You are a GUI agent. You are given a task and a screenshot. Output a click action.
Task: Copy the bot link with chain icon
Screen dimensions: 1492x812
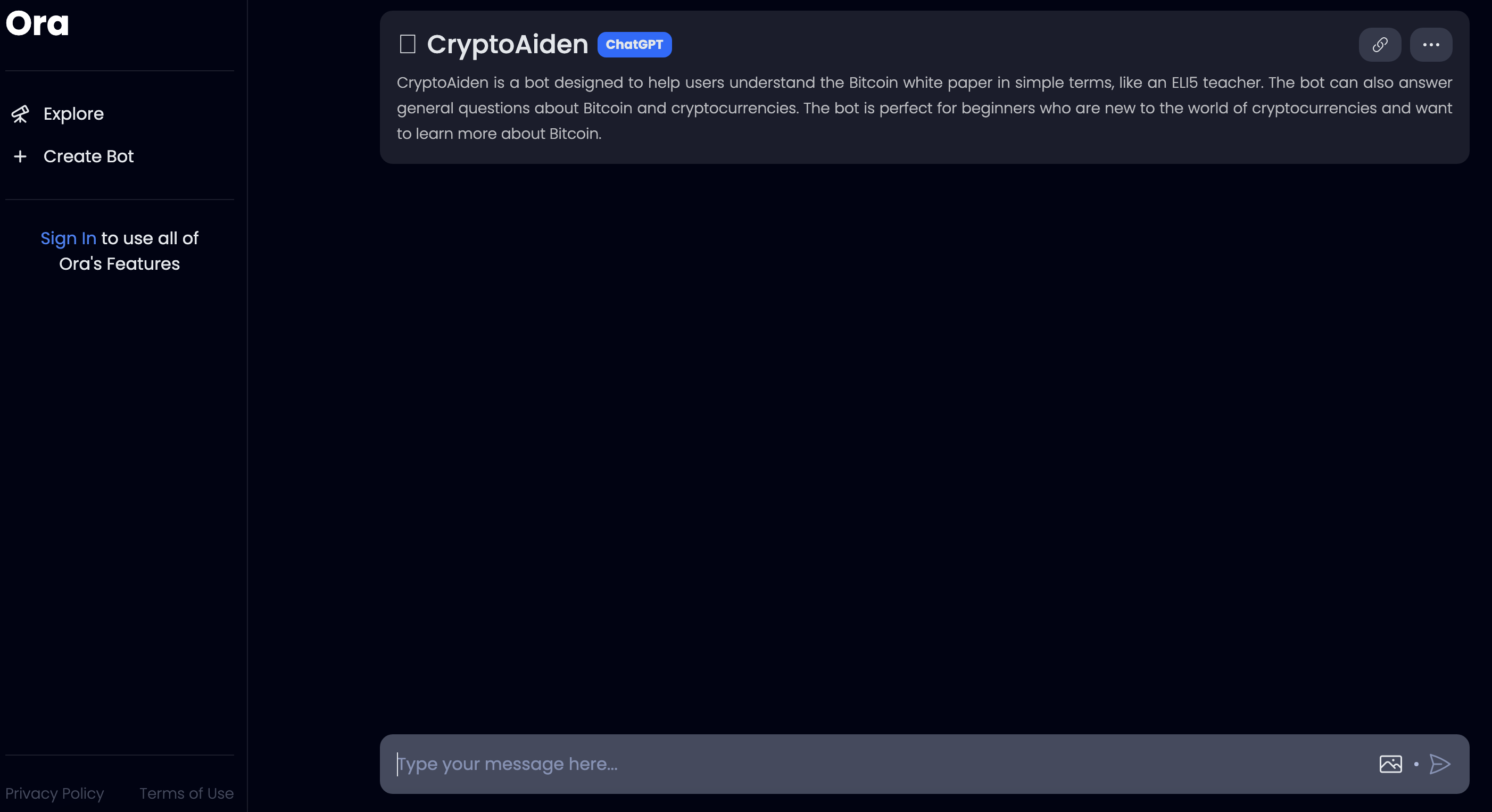pyautogui.click(x=1380, y=45)
